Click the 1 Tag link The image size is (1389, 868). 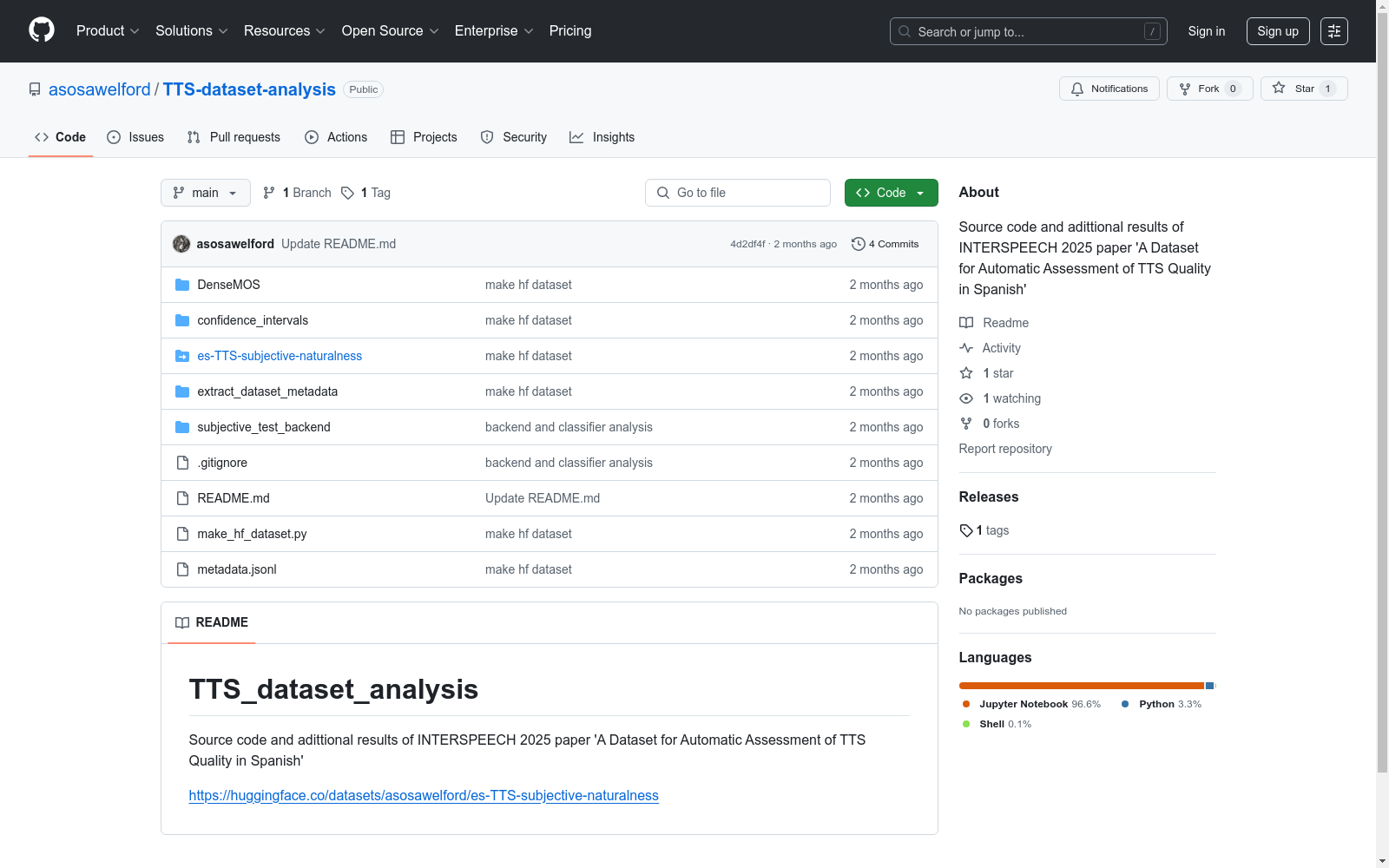point(365,193)
